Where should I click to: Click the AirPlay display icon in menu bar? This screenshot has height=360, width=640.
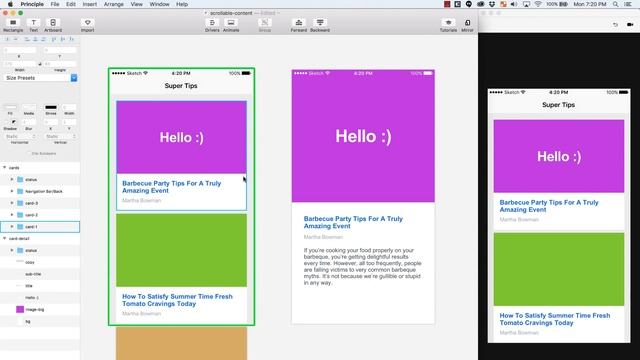527,4
